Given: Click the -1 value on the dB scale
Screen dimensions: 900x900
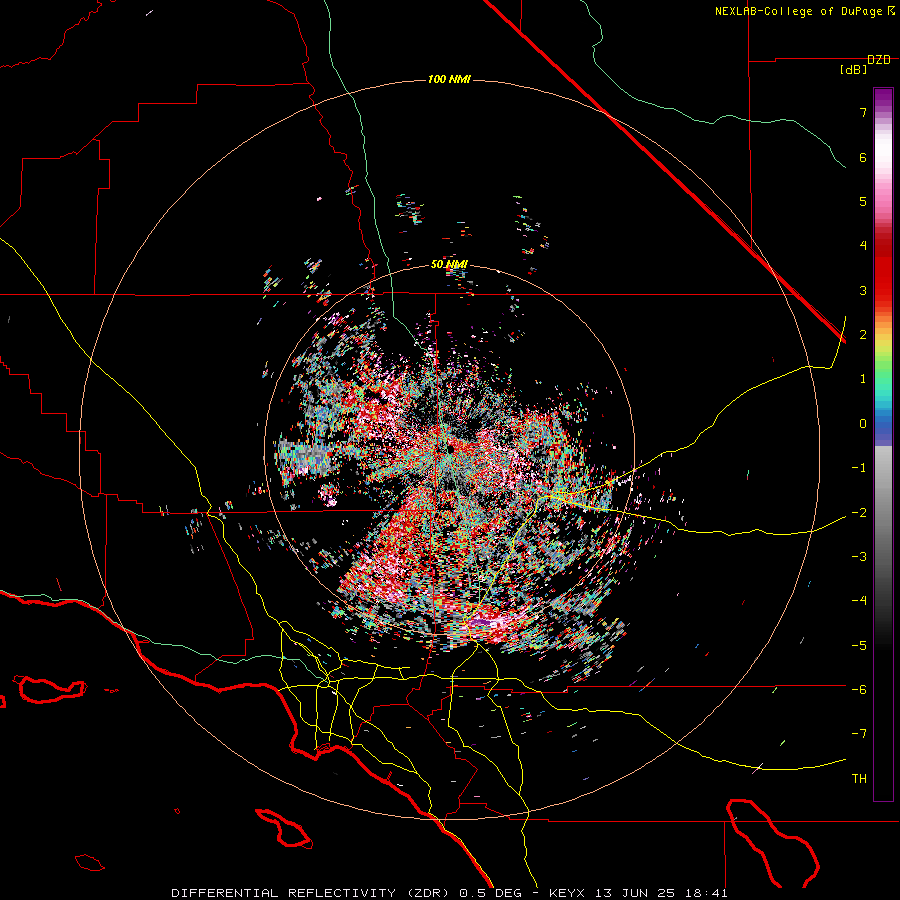Looking at the screenshot, I should [859, 468].
